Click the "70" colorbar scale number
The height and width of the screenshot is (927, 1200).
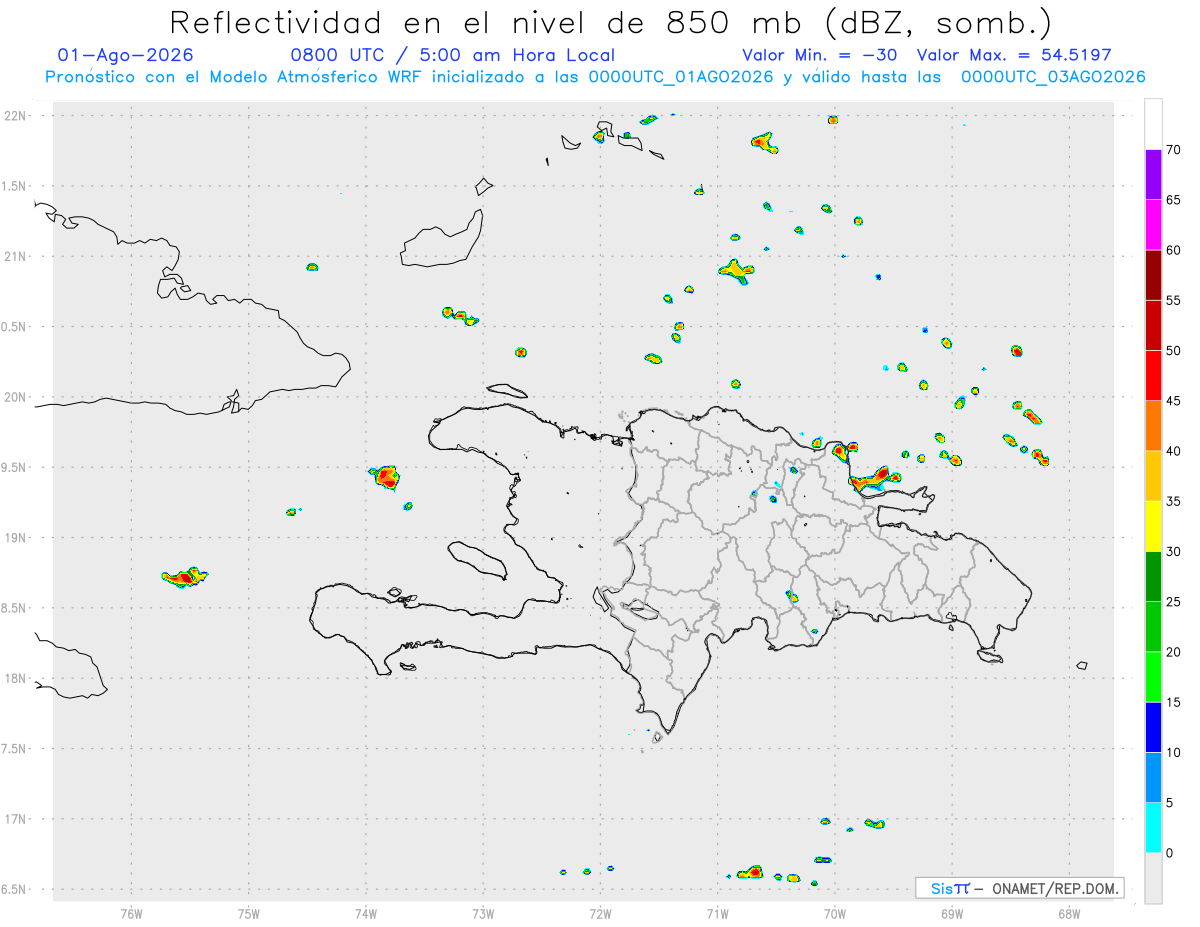coord(1173,150)
